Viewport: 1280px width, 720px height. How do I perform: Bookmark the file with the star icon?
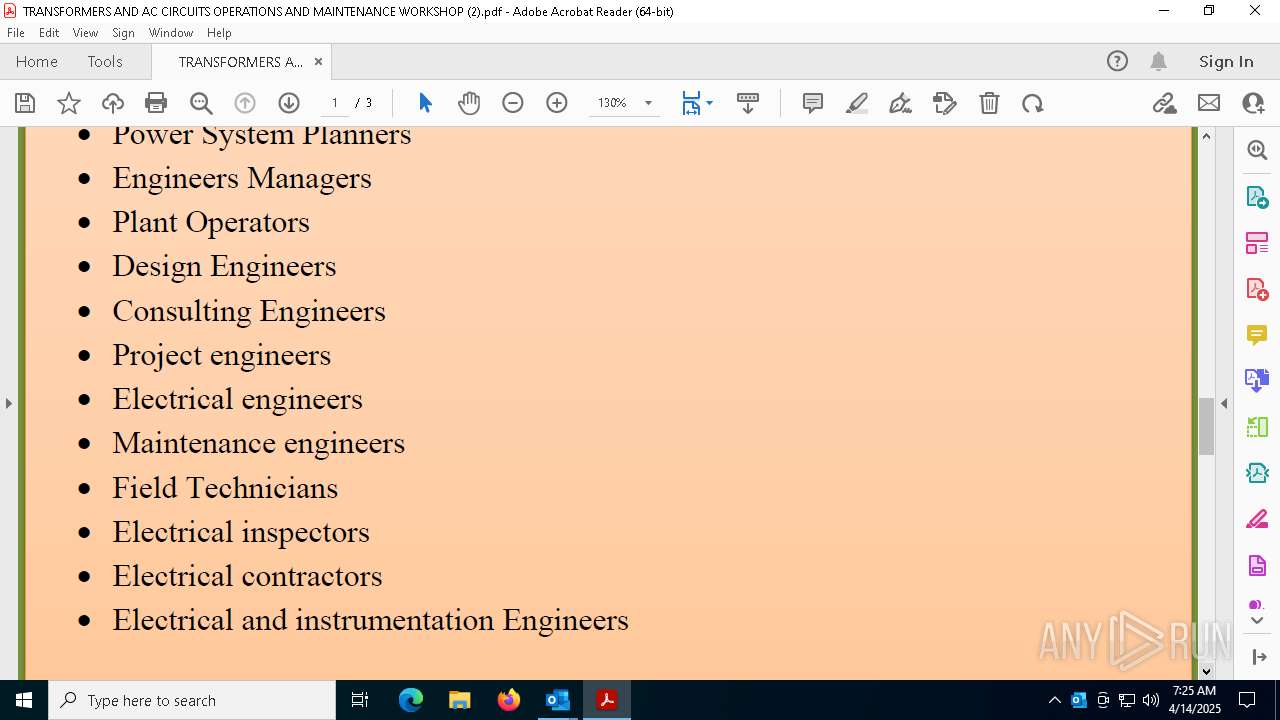pyautogui.click(x=69, y=103)
